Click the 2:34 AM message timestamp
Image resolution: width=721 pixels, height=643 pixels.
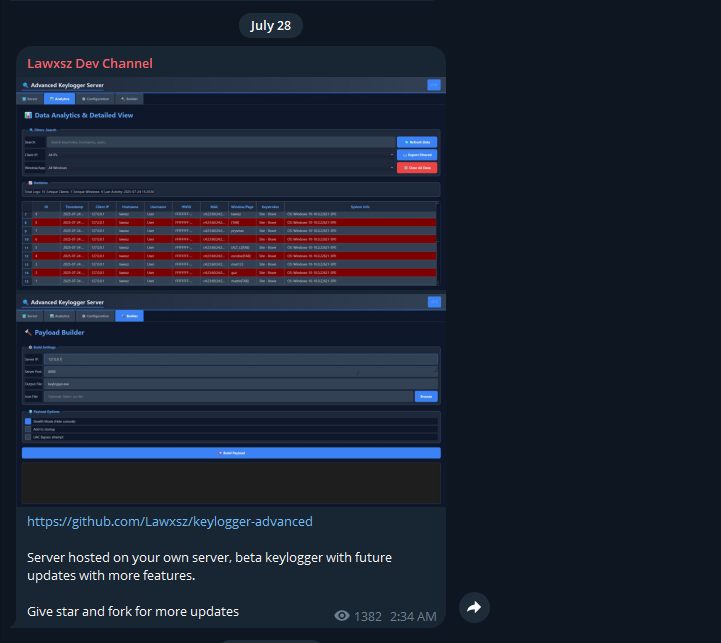413,616
